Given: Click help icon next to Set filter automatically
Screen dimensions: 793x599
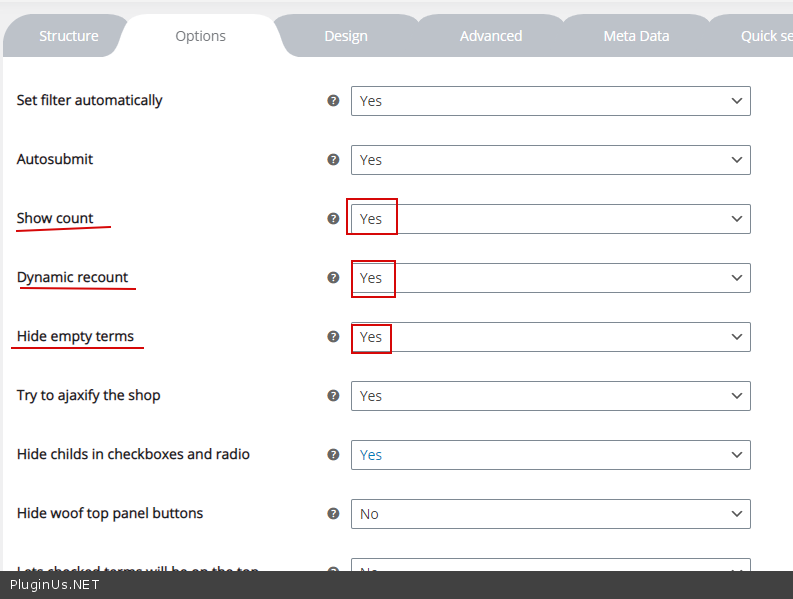Looking at the screenshot, I should coord(334,101).
